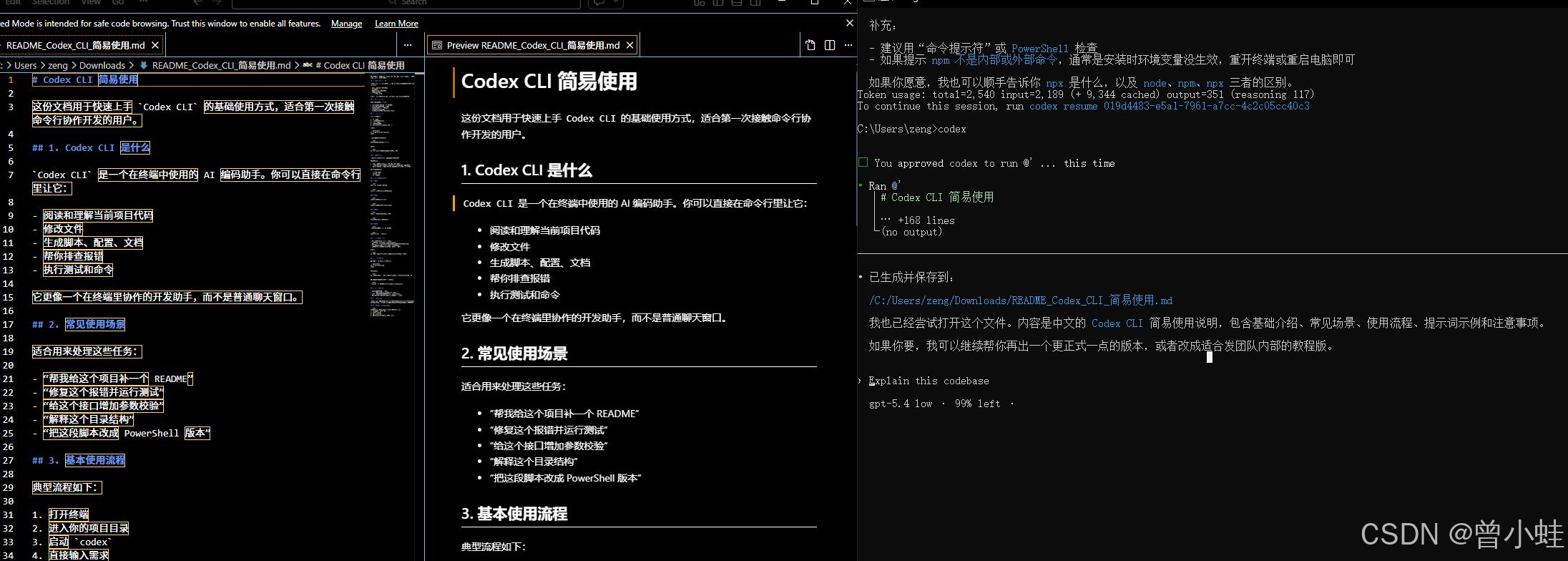Image resolution: width=1568 pixels, height=561 pixels.
Task: Click preview bullet '解释这个目录结构'
Action: click(534, 462)
